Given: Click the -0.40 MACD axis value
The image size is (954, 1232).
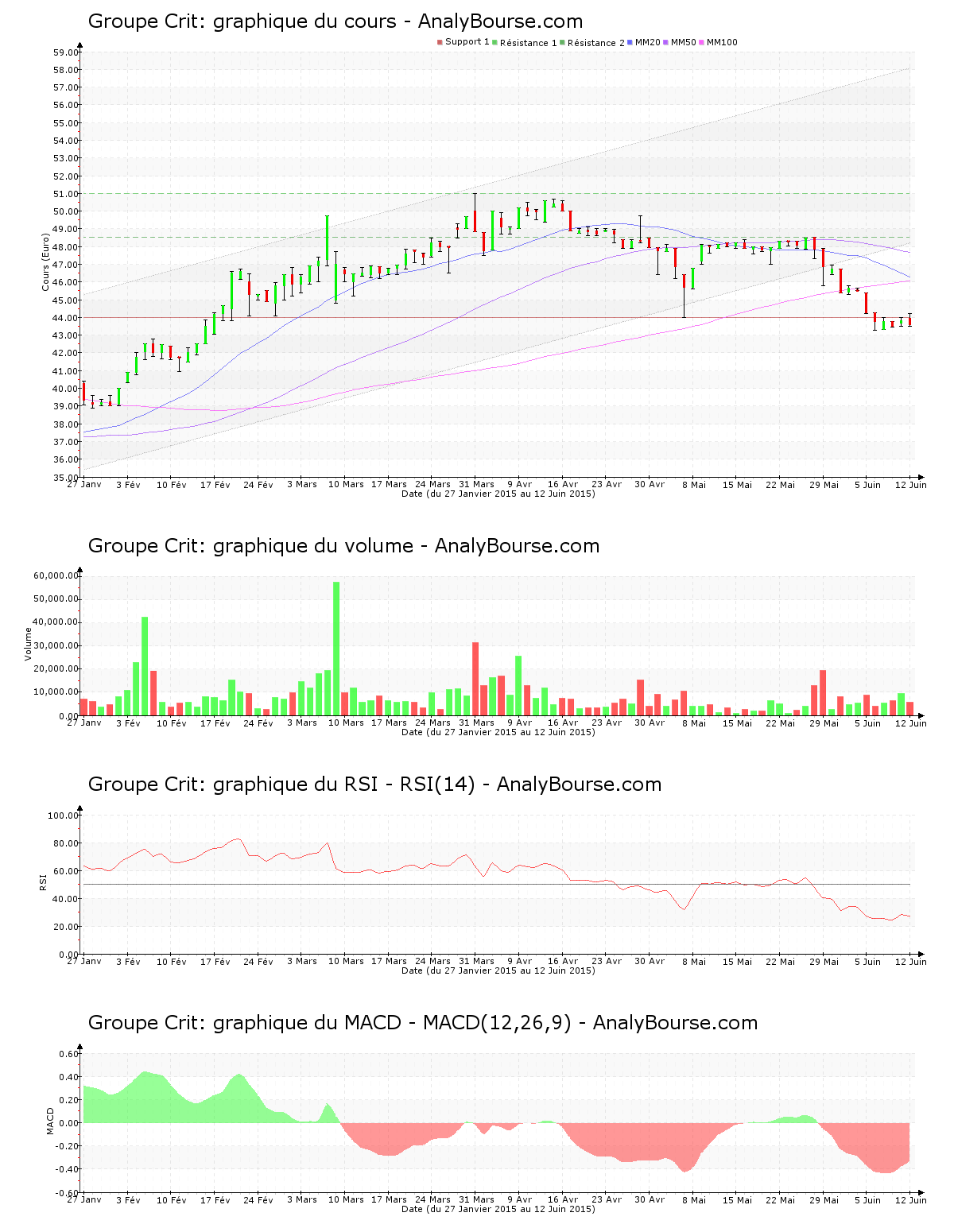Looking at the screenshot, I should (68, 1169).
